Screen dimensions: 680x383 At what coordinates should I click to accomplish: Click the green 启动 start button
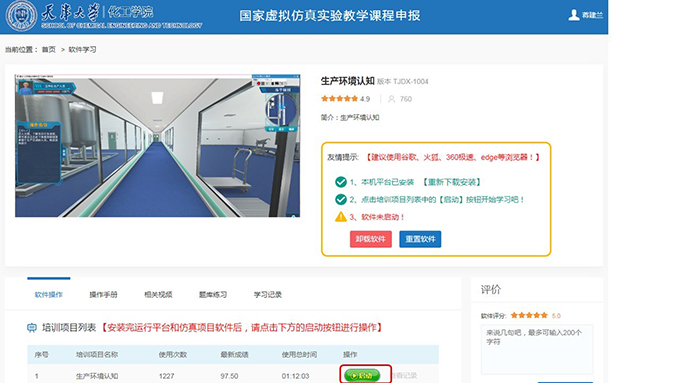click(x=362, y=376)
